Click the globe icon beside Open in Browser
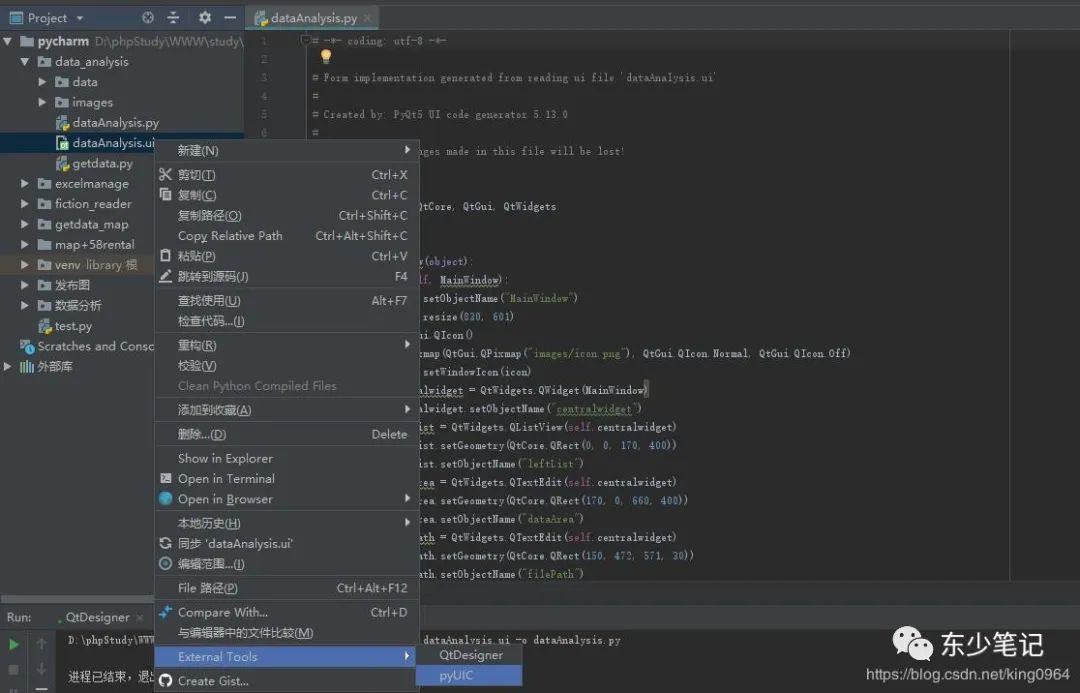1080x693 pixels. tap(165, 499)
